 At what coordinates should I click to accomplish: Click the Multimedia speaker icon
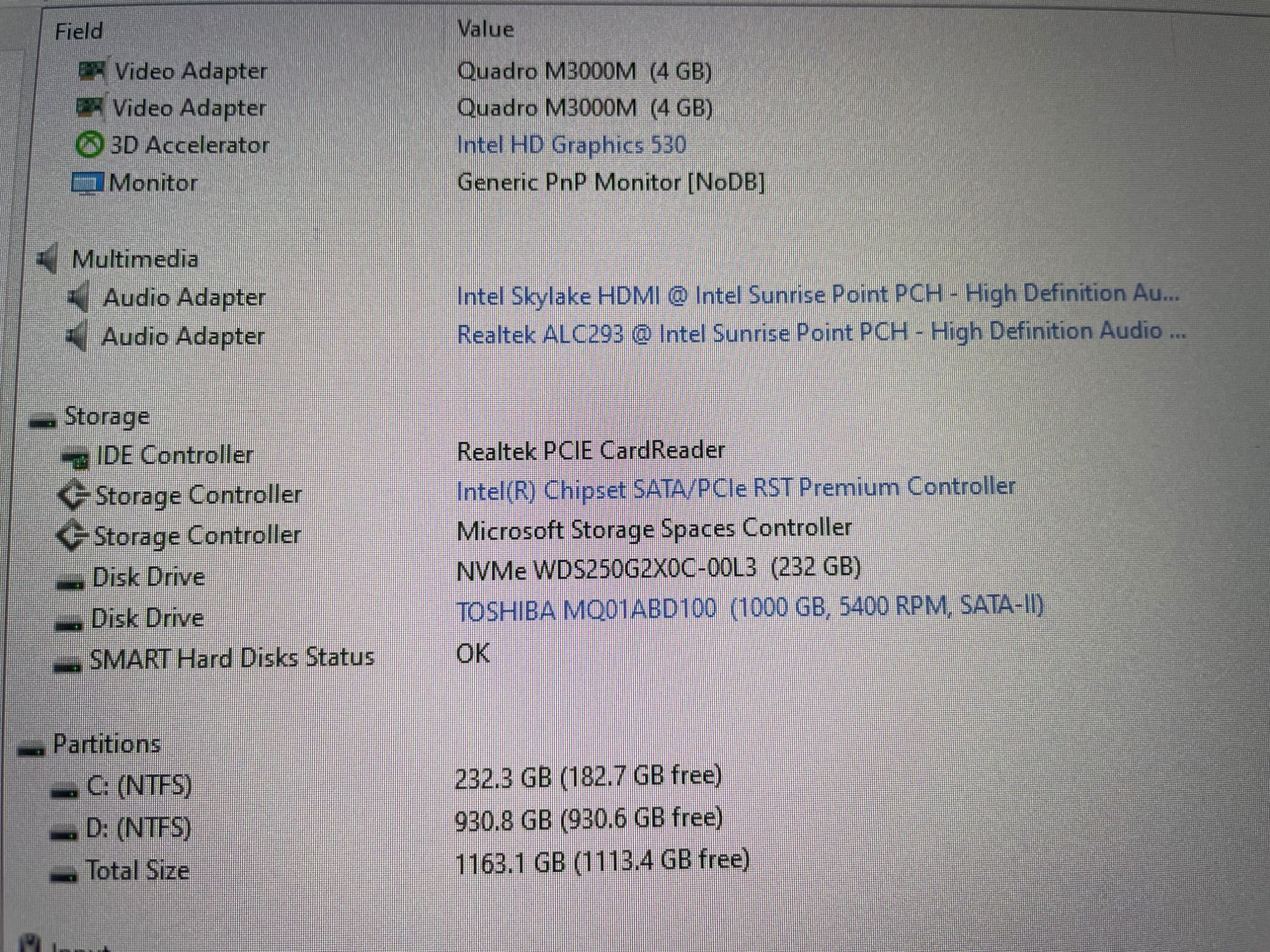coord(47,259)
